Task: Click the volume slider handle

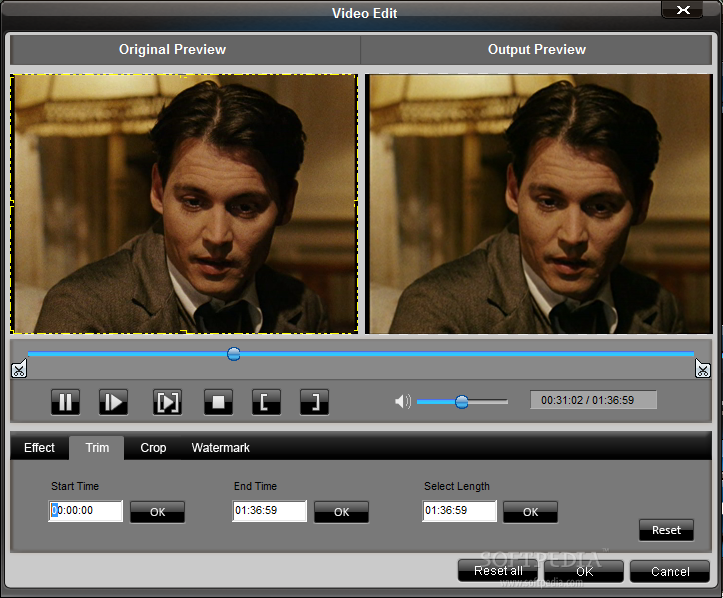Action: (x=462, y=402)
